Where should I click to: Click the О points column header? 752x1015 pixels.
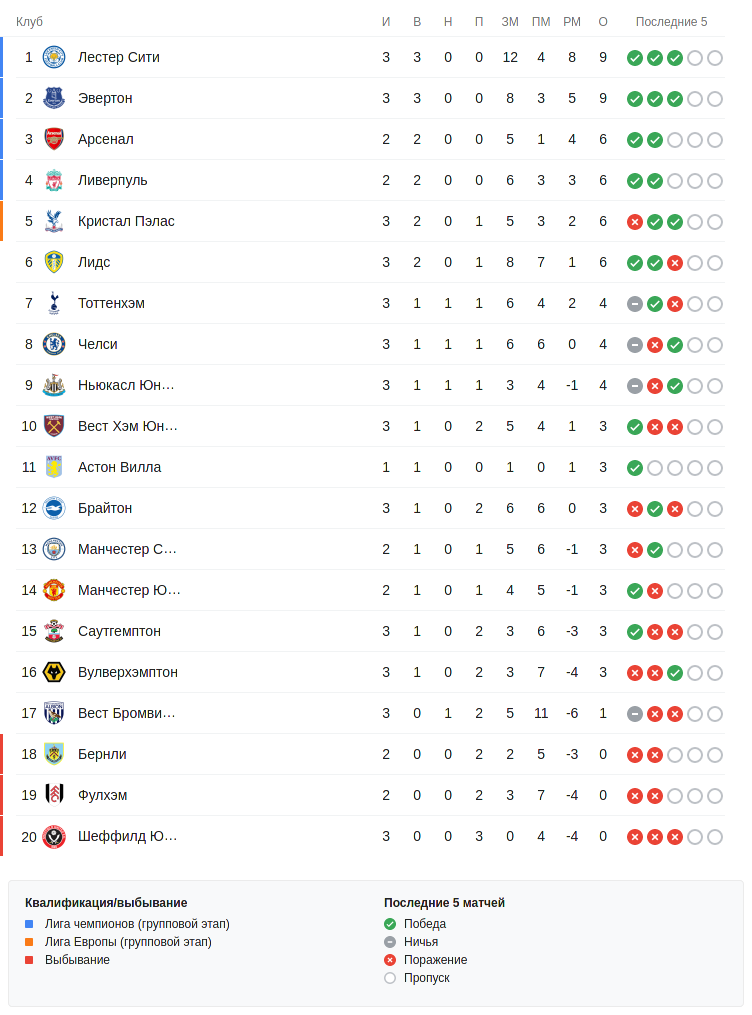[603, 22]
